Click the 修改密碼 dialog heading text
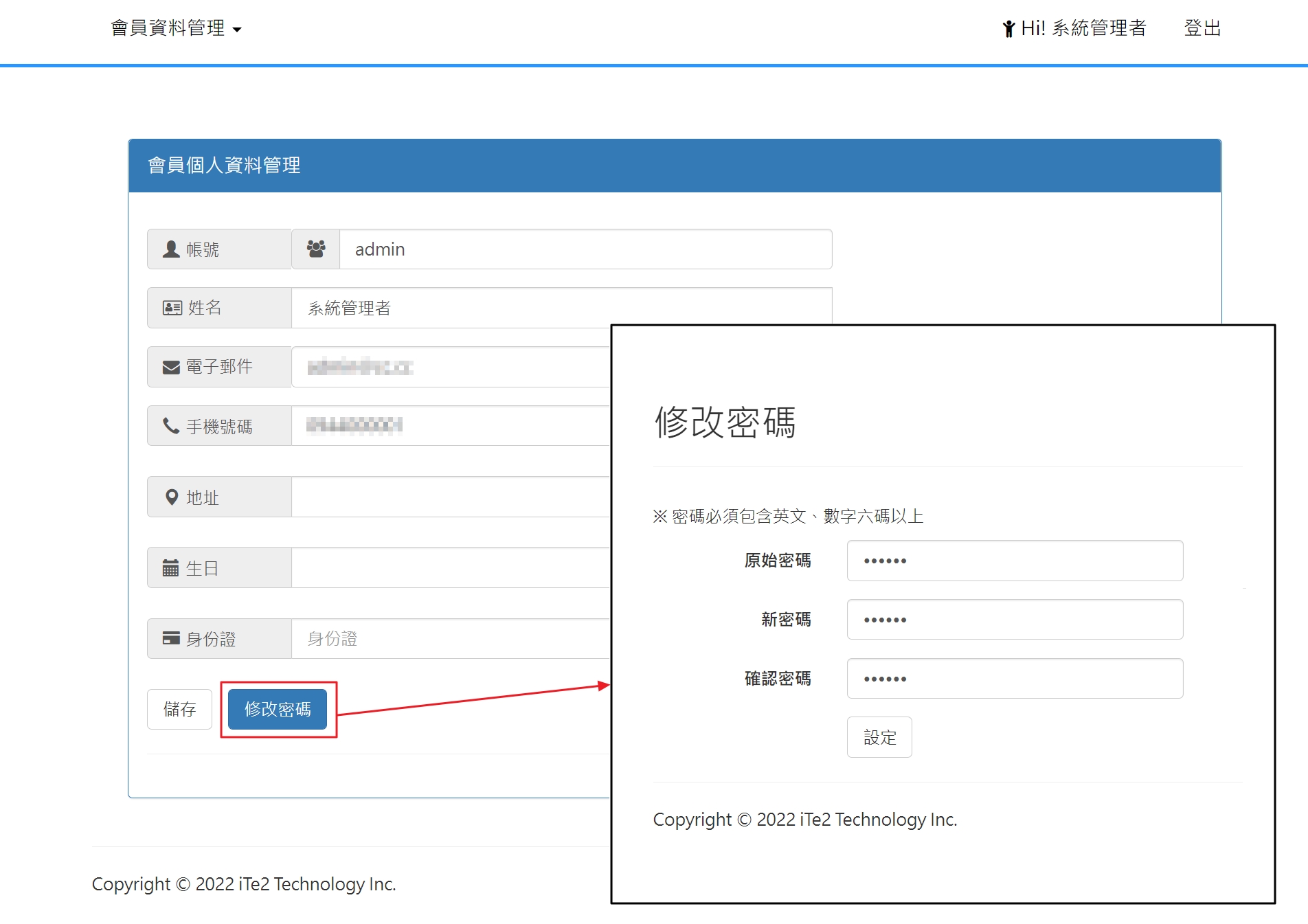This screenshot has height=924, width=1308. click(x=725, y=422)
